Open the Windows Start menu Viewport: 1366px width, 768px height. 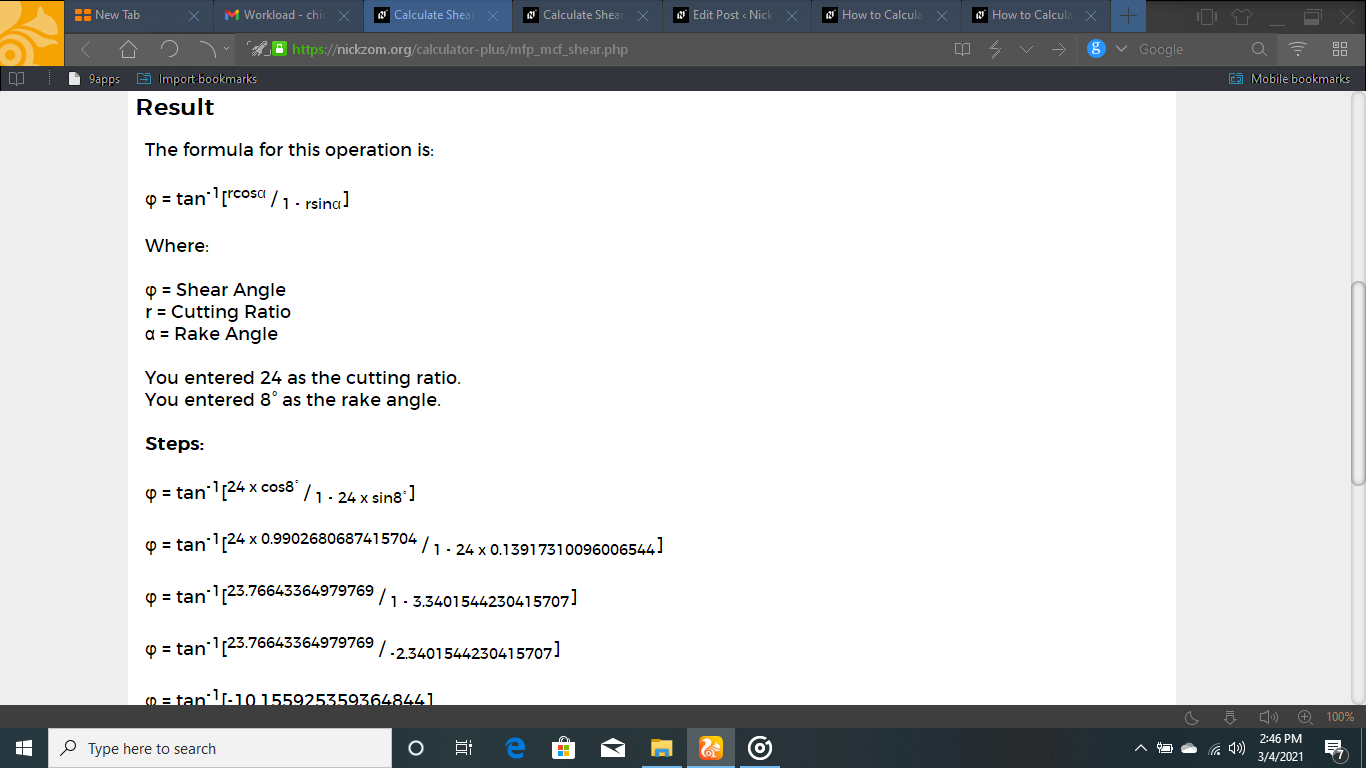point(24,748)
